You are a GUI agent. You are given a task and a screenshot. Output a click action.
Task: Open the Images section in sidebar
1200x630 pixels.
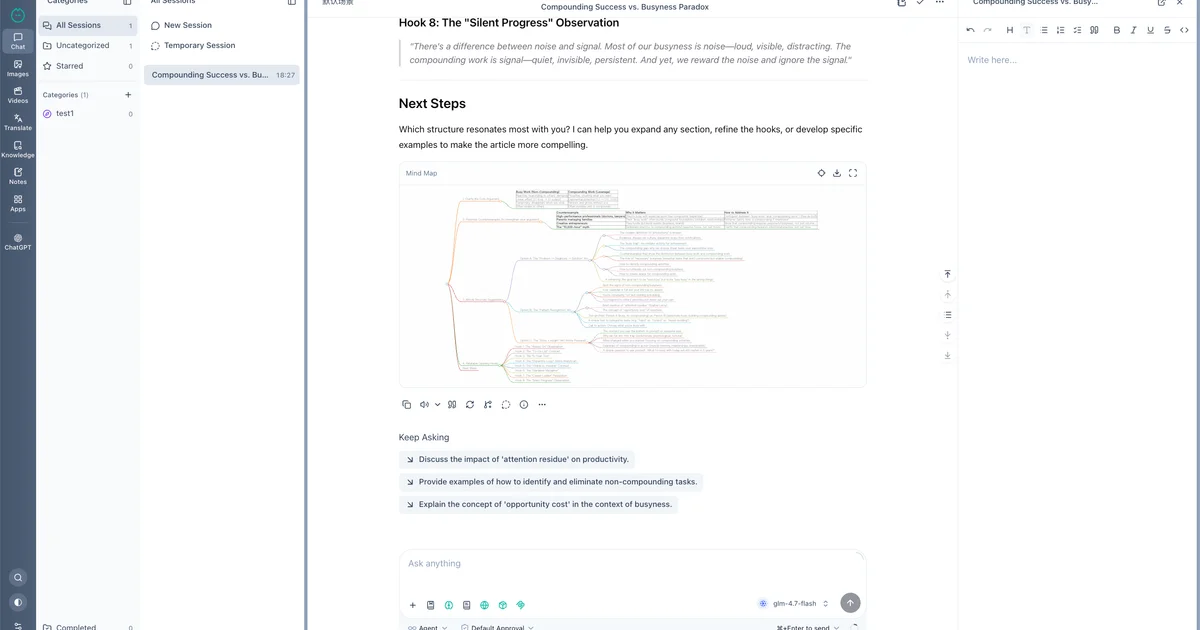point(18,68)
